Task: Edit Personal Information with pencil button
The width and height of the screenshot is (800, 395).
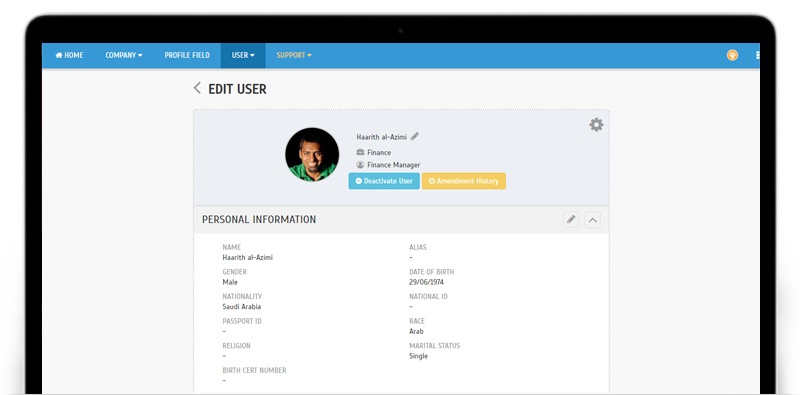Action: click(571, 219)
